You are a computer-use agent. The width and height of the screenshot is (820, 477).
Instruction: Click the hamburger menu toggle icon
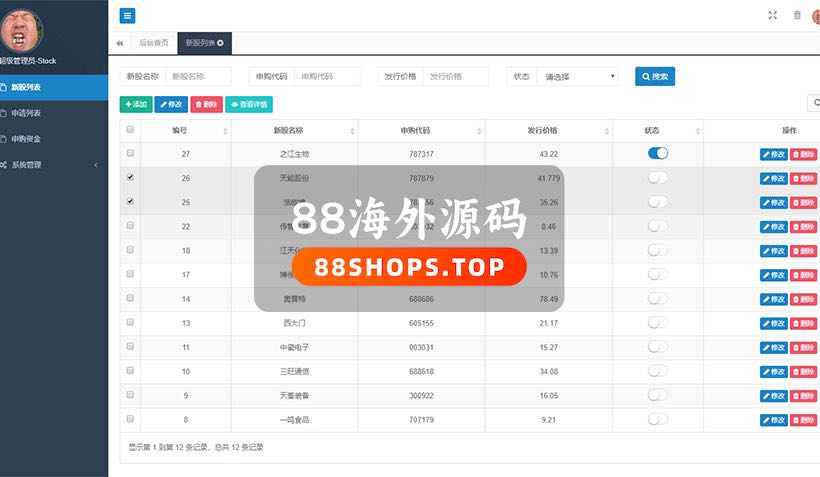point(127,15)
